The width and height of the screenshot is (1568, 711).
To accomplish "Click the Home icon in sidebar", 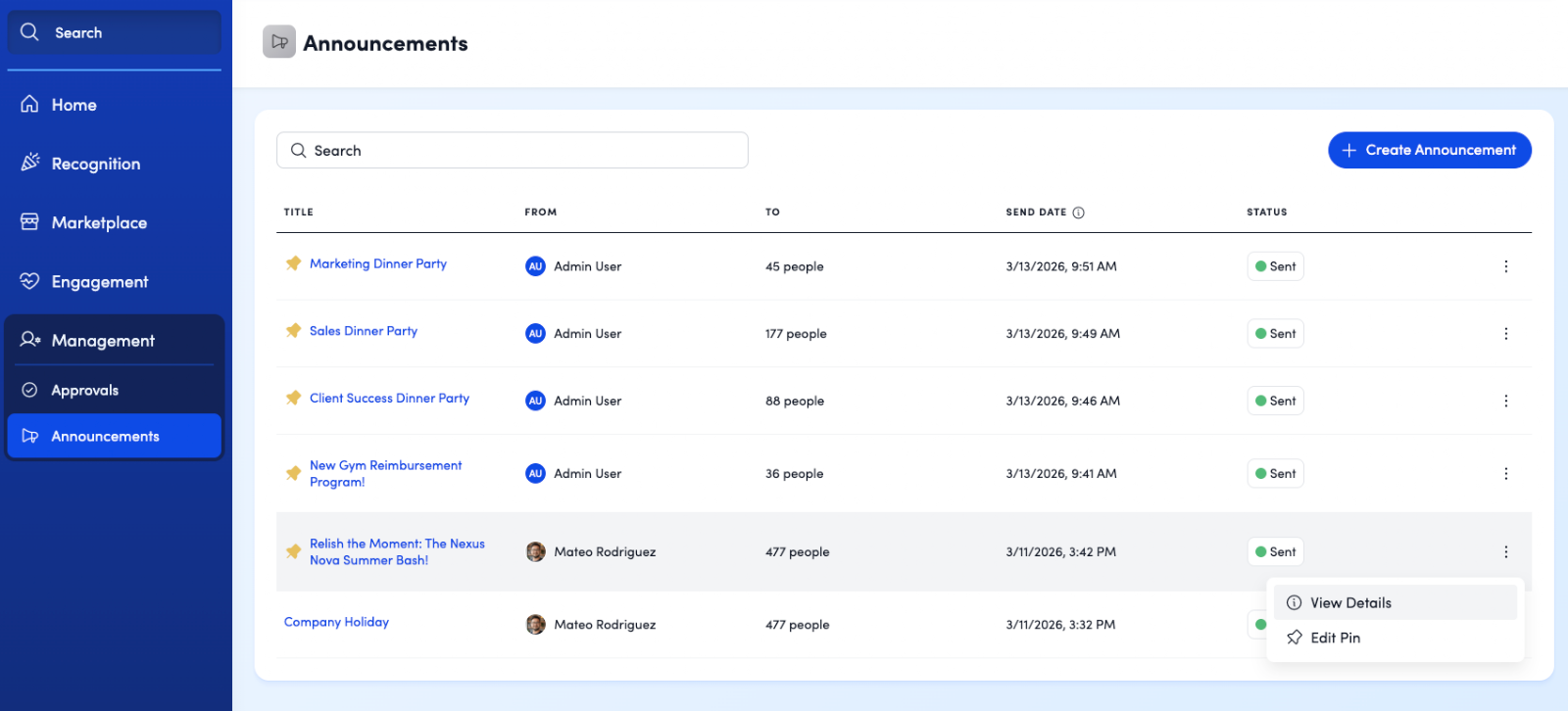I will [x=30, y=104].
